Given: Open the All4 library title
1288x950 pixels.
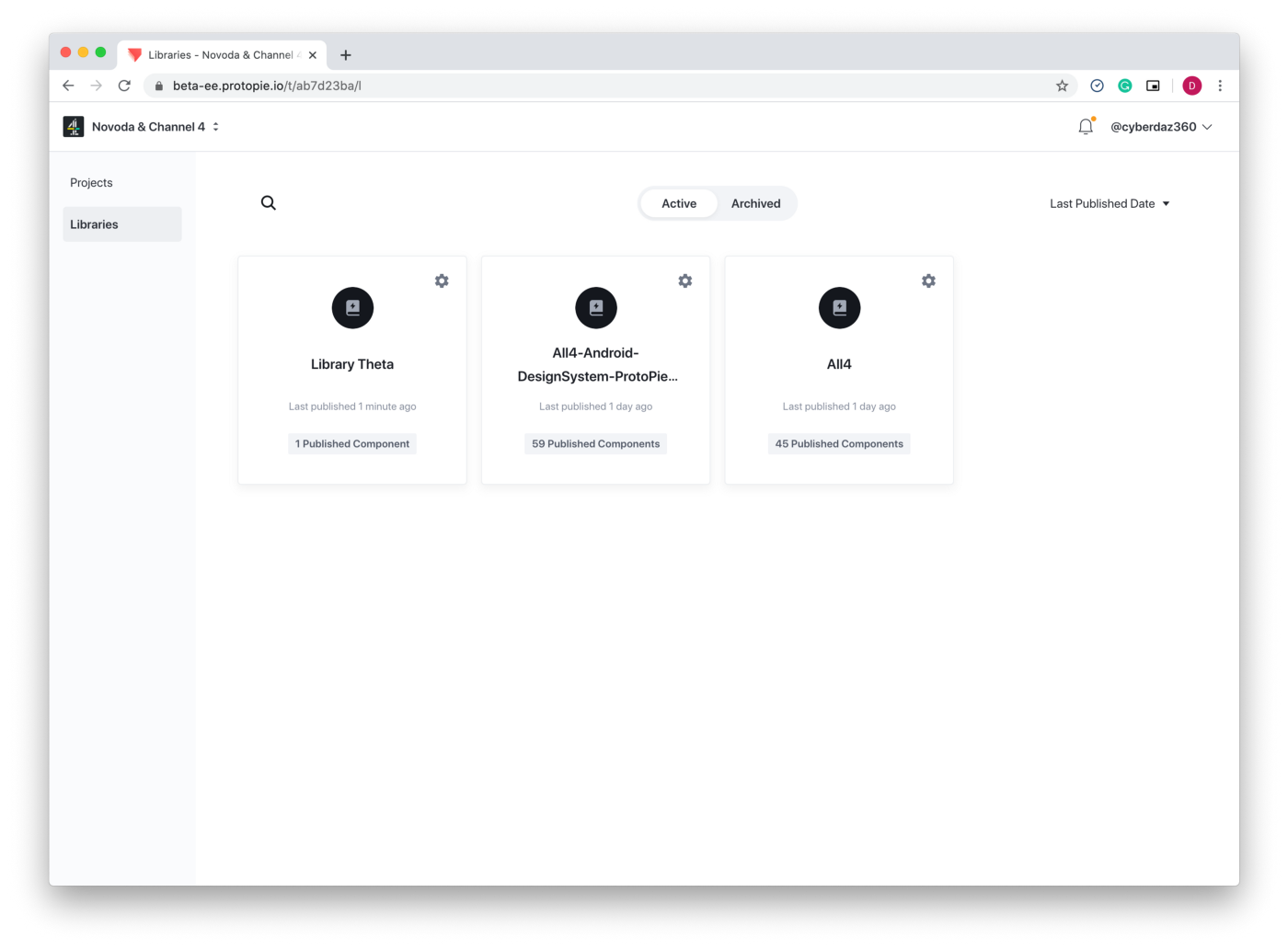Looking at the screenshot, I should tap(839, 364).
